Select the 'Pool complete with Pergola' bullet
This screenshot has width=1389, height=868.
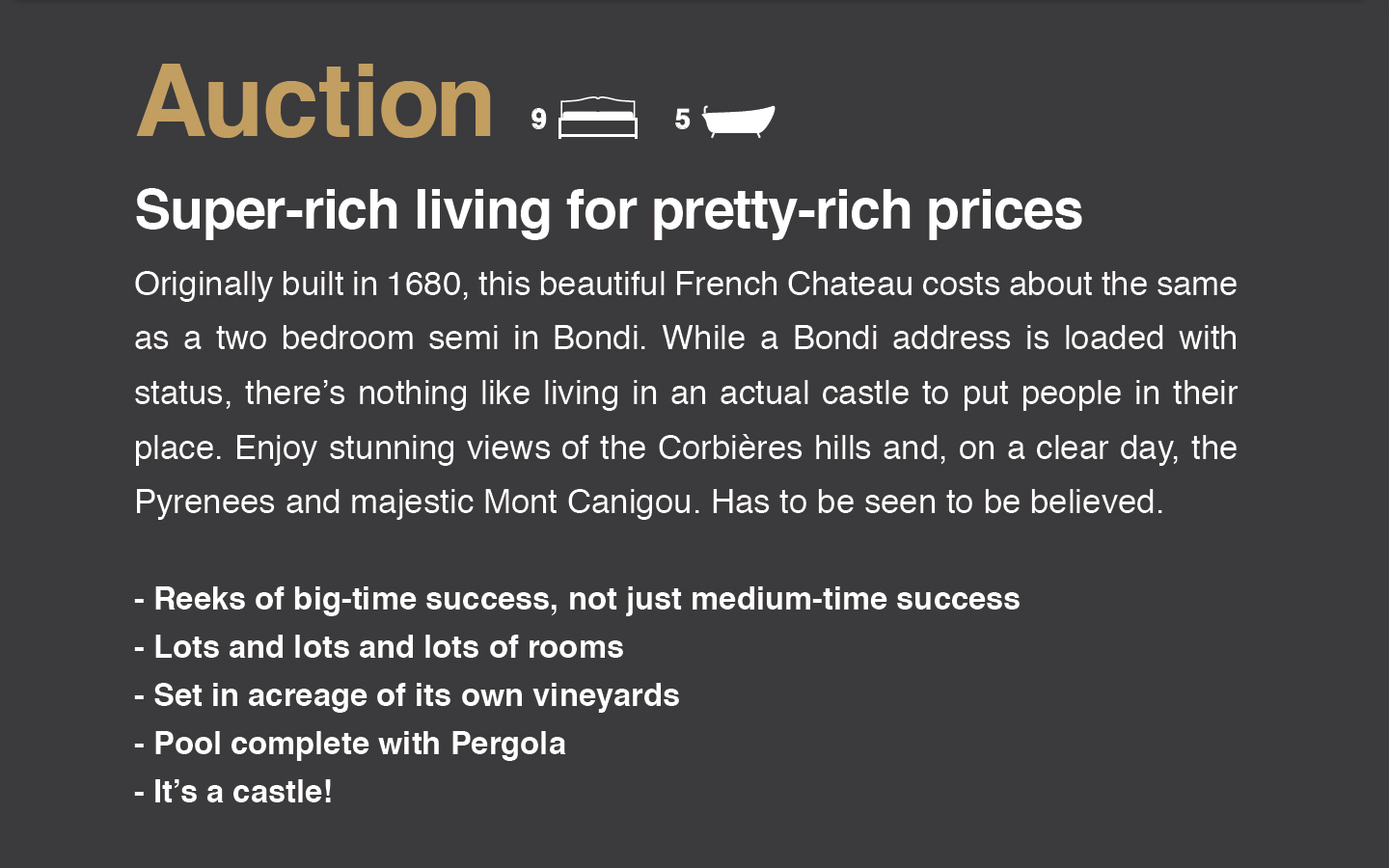[350, 744]
